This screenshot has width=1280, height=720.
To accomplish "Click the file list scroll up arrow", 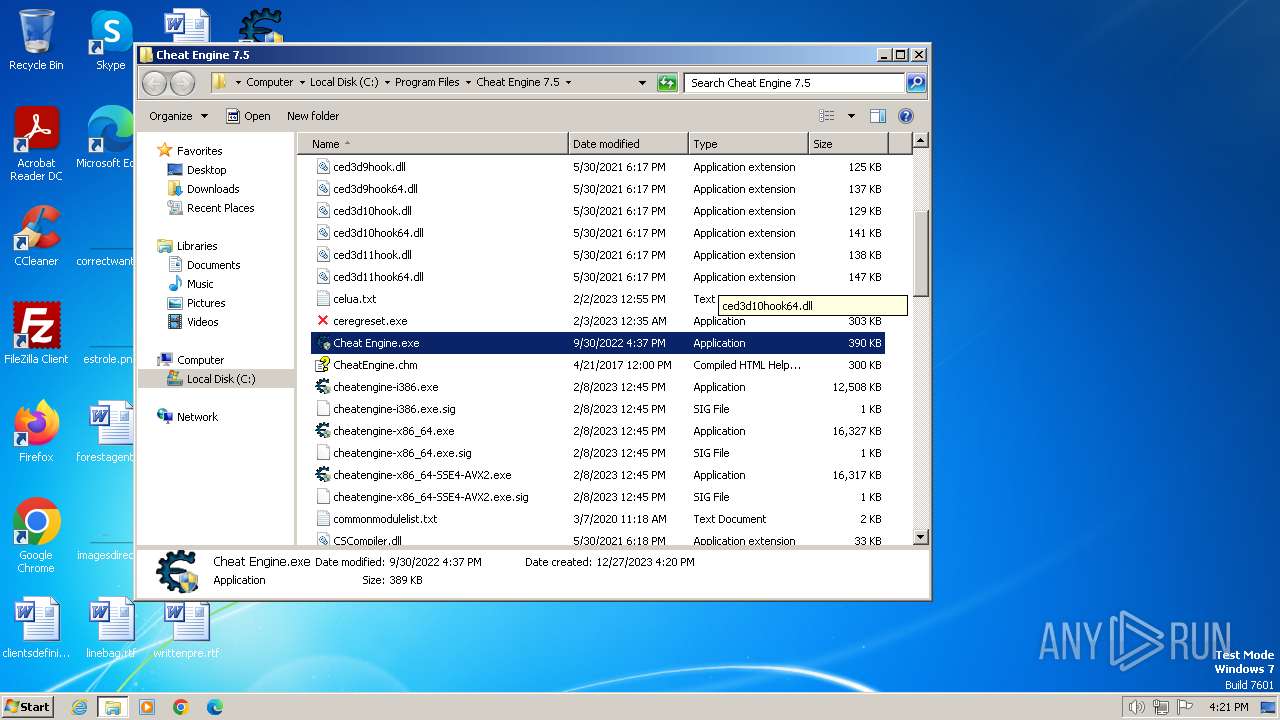I will [x=921, y=141].
